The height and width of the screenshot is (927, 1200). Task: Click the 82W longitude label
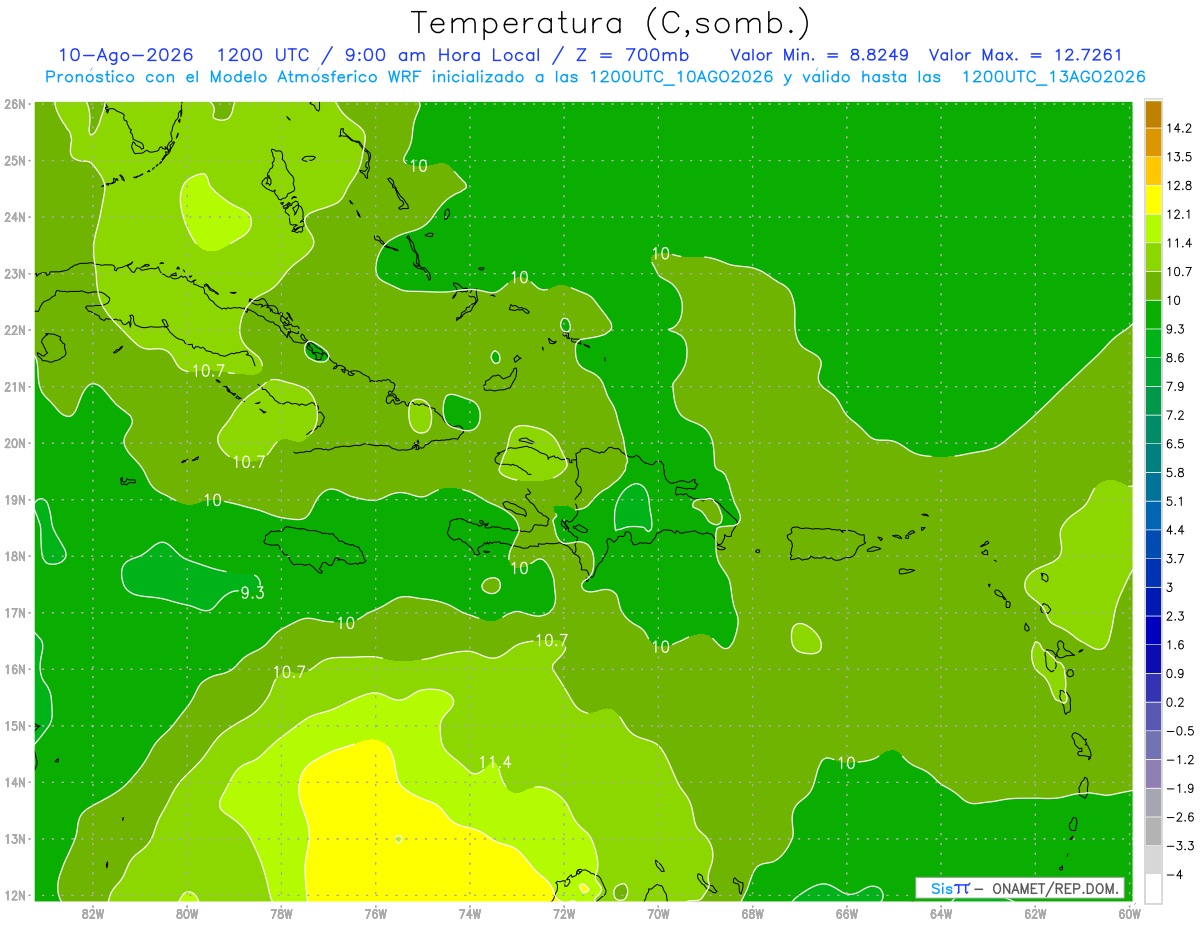pyautogui.click(x=92, y=913)
